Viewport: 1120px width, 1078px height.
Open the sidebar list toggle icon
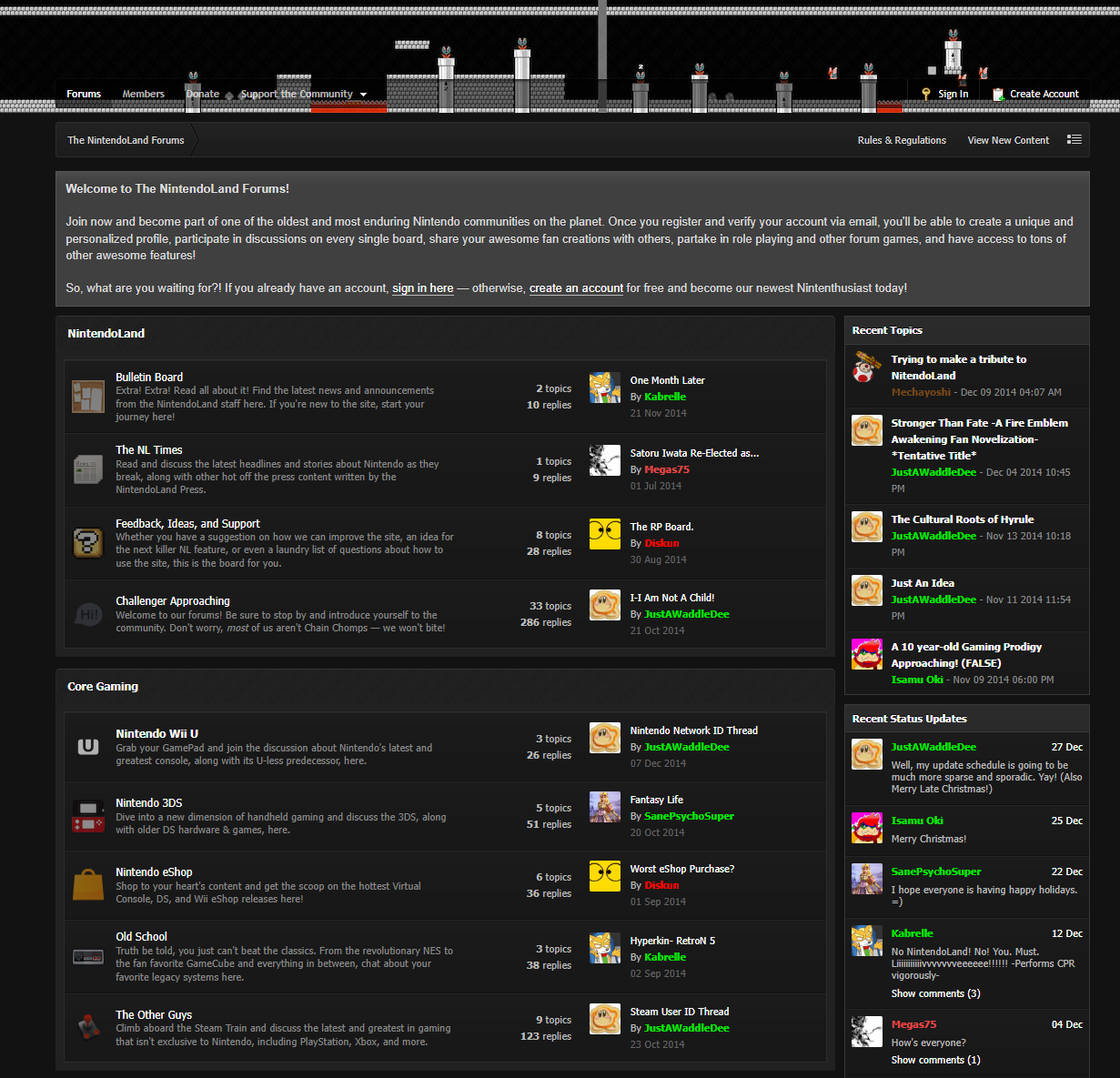1075,140
